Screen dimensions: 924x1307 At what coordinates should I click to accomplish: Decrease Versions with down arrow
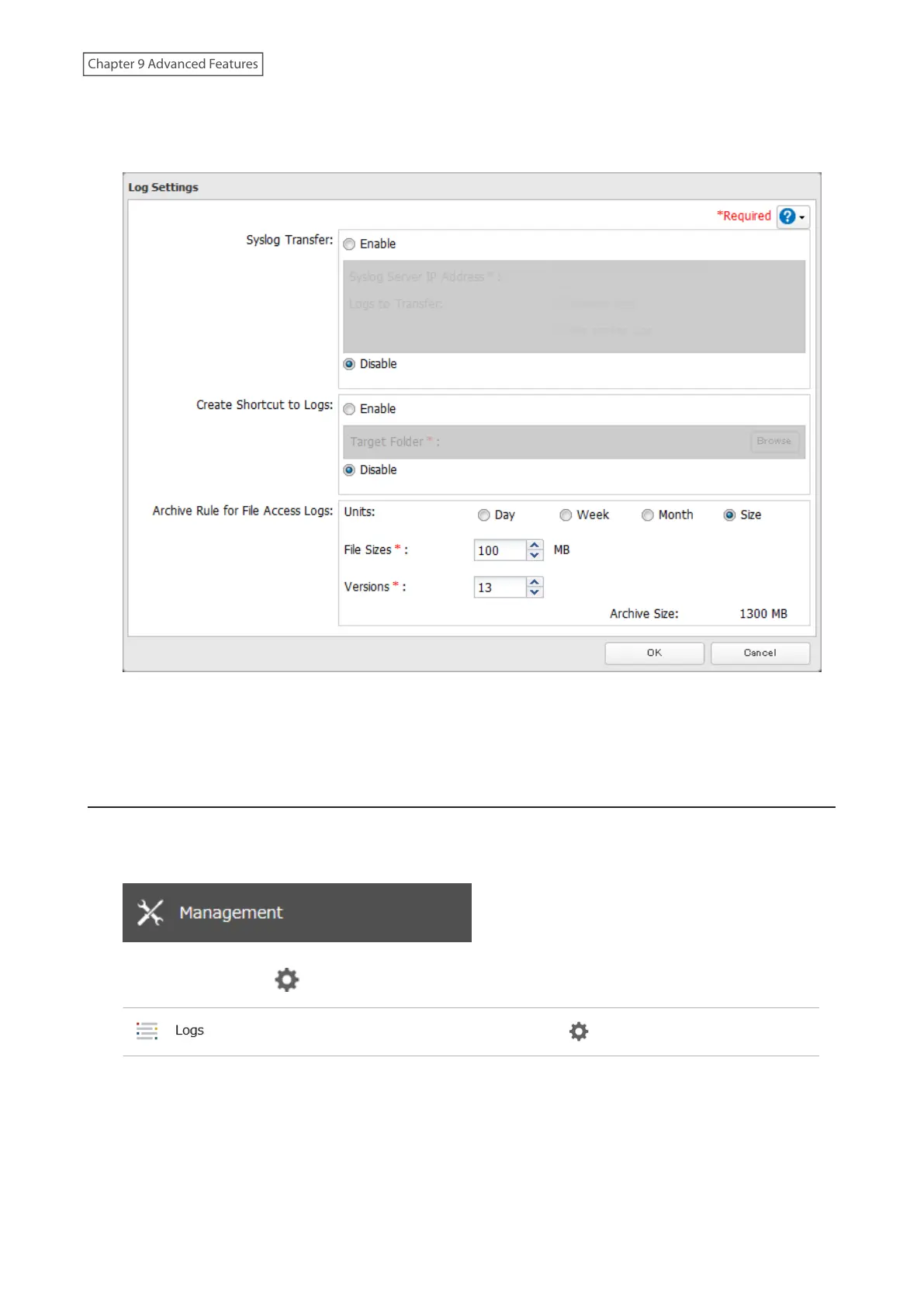(x=535, y=592)
